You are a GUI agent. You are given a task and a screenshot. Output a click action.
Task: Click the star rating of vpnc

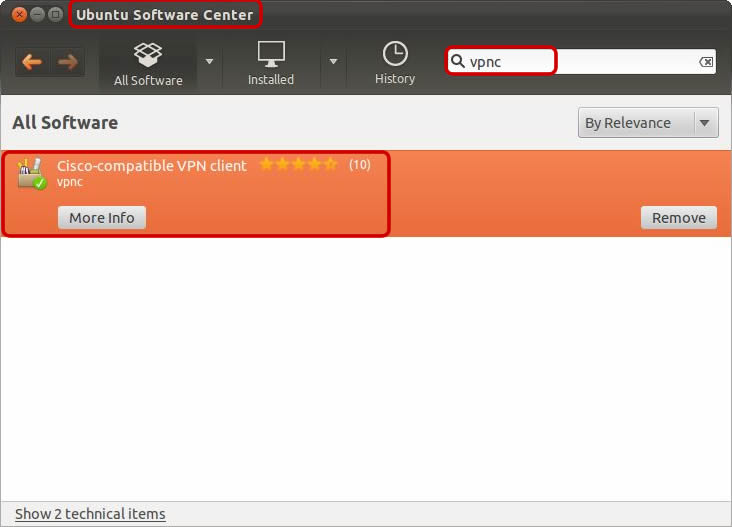pos(299,164)
